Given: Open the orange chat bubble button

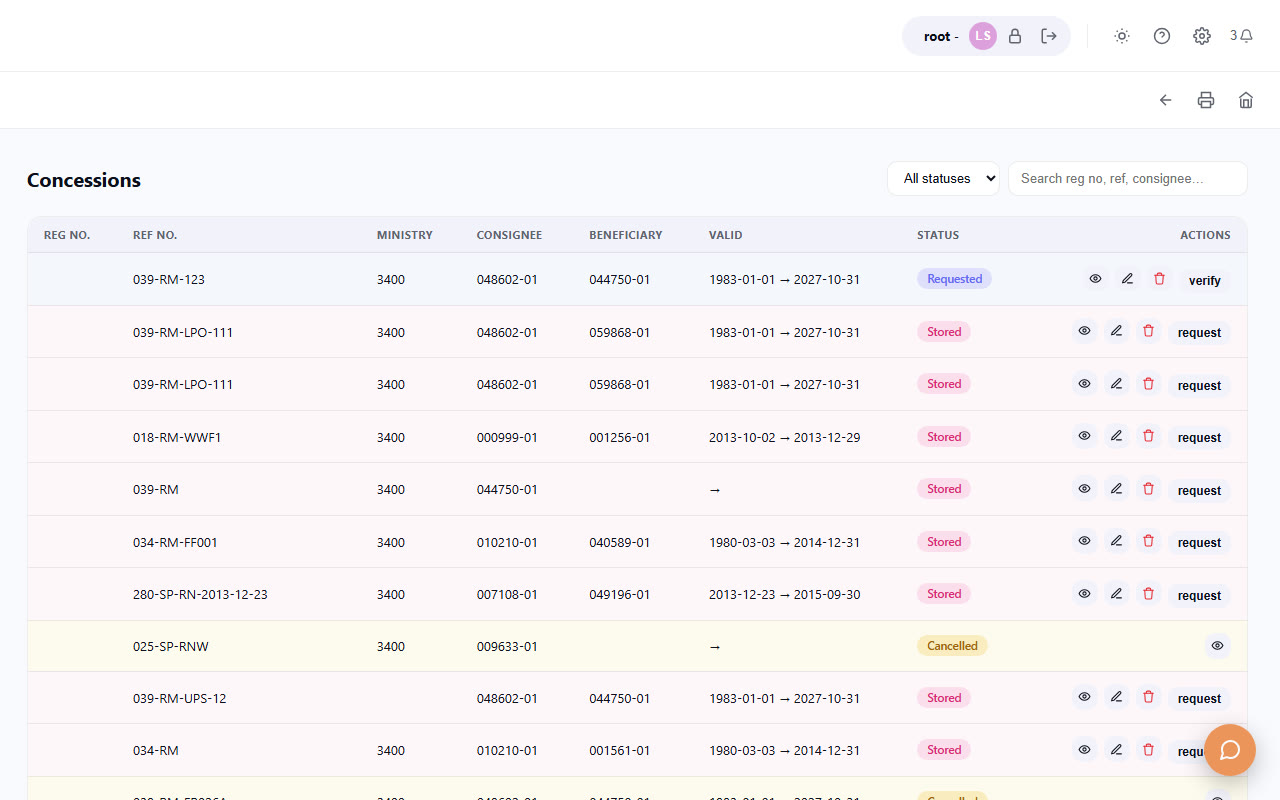Looking at the screenshot, I should coord(1230,750).
